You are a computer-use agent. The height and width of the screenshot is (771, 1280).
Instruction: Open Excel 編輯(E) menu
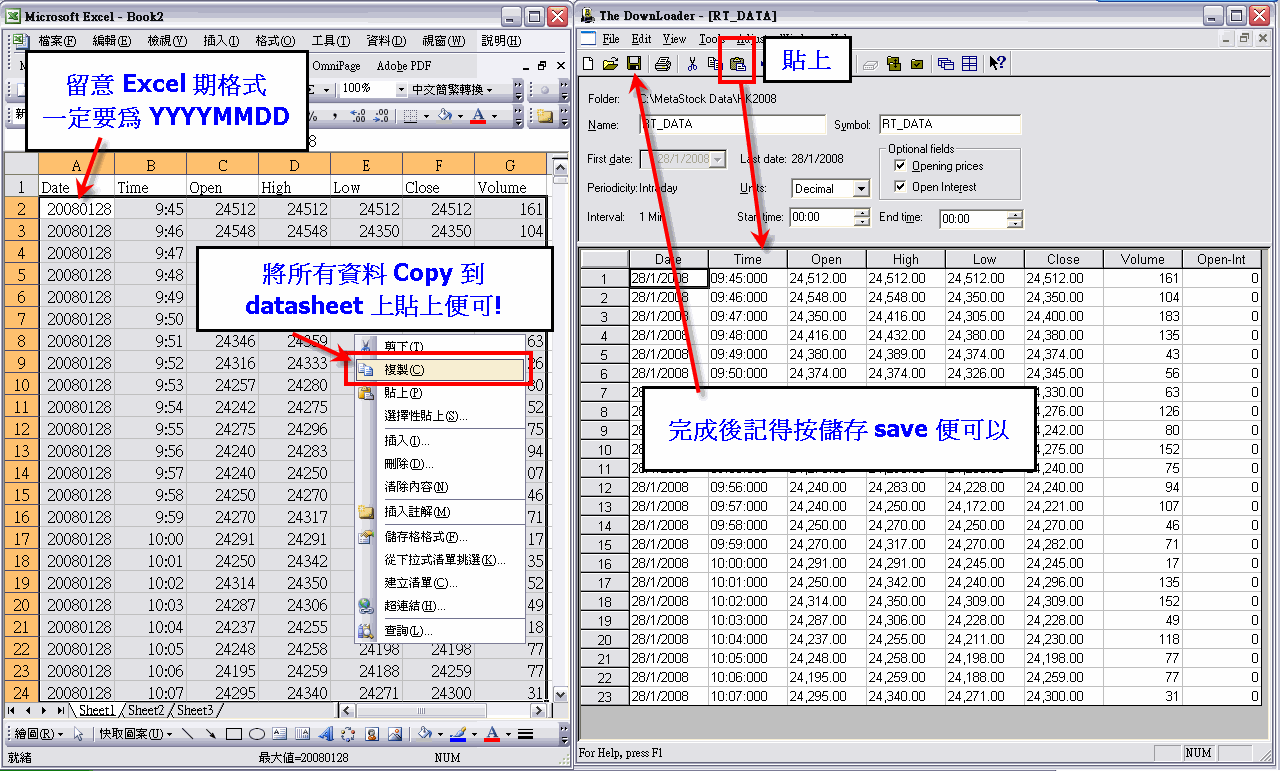tap(111, 41)
